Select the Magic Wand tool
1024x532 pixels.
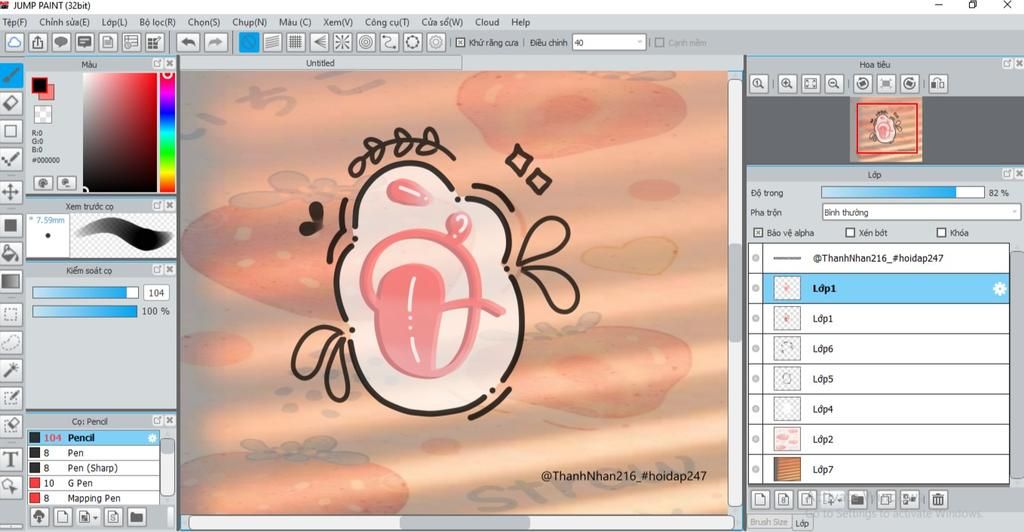click(10, 370)
